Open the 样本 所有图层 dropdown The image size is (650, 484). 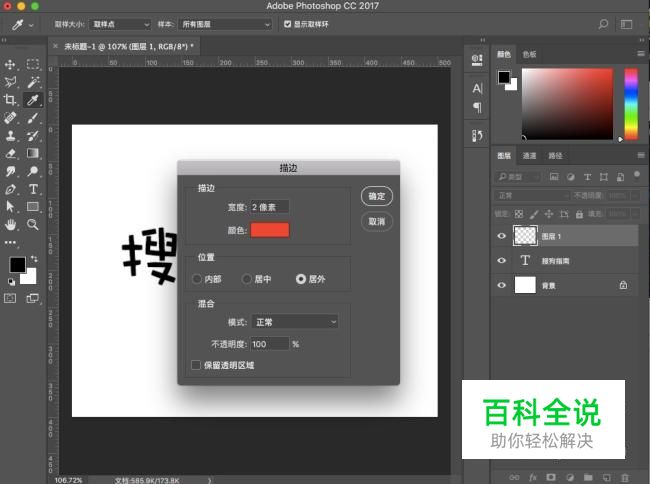pos(225,24)
